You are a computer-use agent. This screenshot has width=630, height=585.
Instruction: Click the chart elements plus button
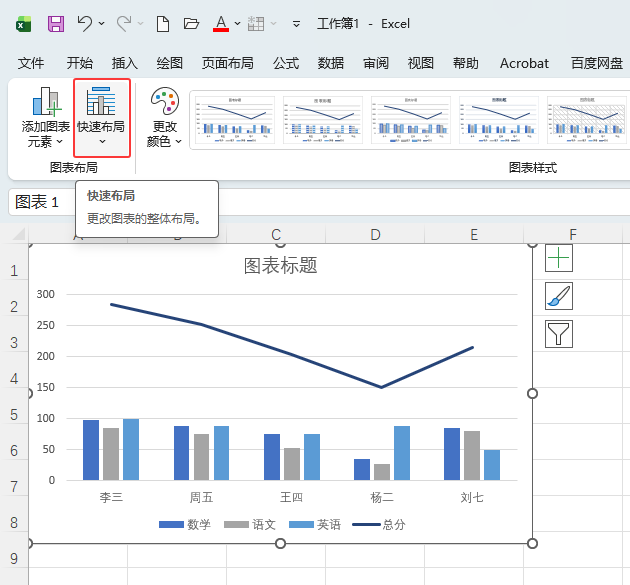click(558, 258)
